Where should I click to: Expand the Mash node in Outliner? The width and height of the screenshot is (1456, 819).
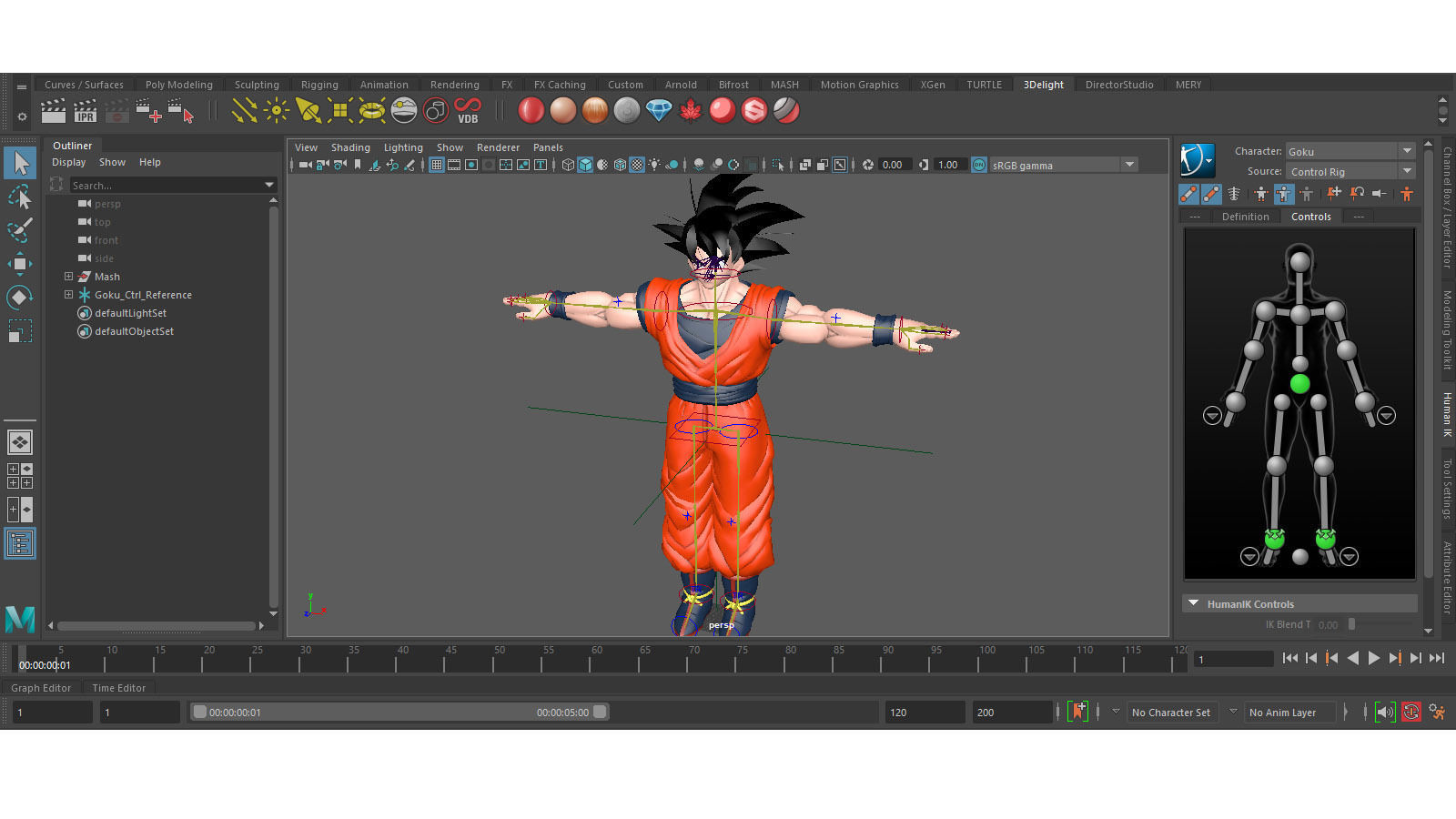click(x=68, y=276)
